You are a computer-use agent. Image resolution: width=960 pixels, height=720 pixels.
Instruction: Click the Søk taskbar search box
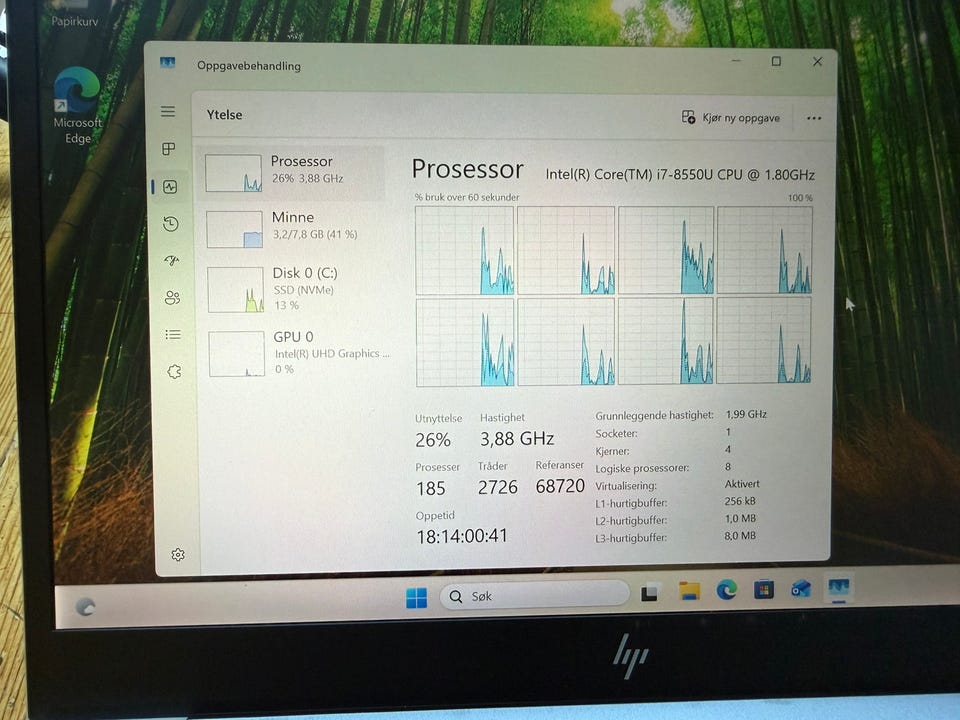point(534,595)
